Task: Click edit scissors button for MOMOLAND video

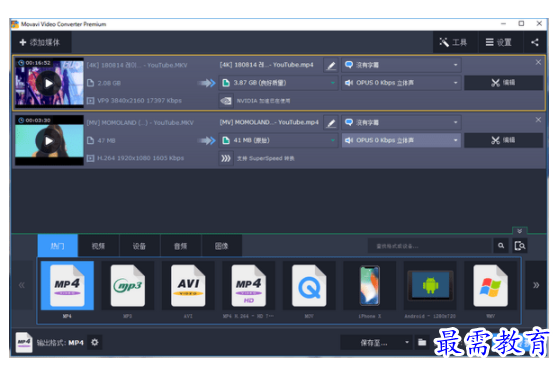Action: 503,140
